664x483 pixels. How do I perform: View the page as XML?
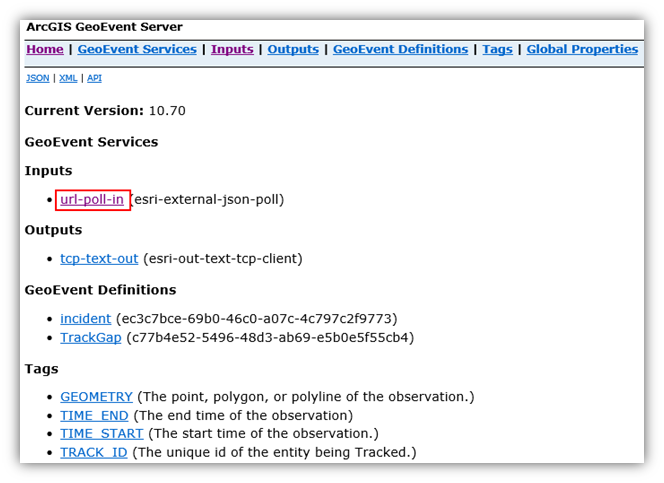click(x=68, y=78)
